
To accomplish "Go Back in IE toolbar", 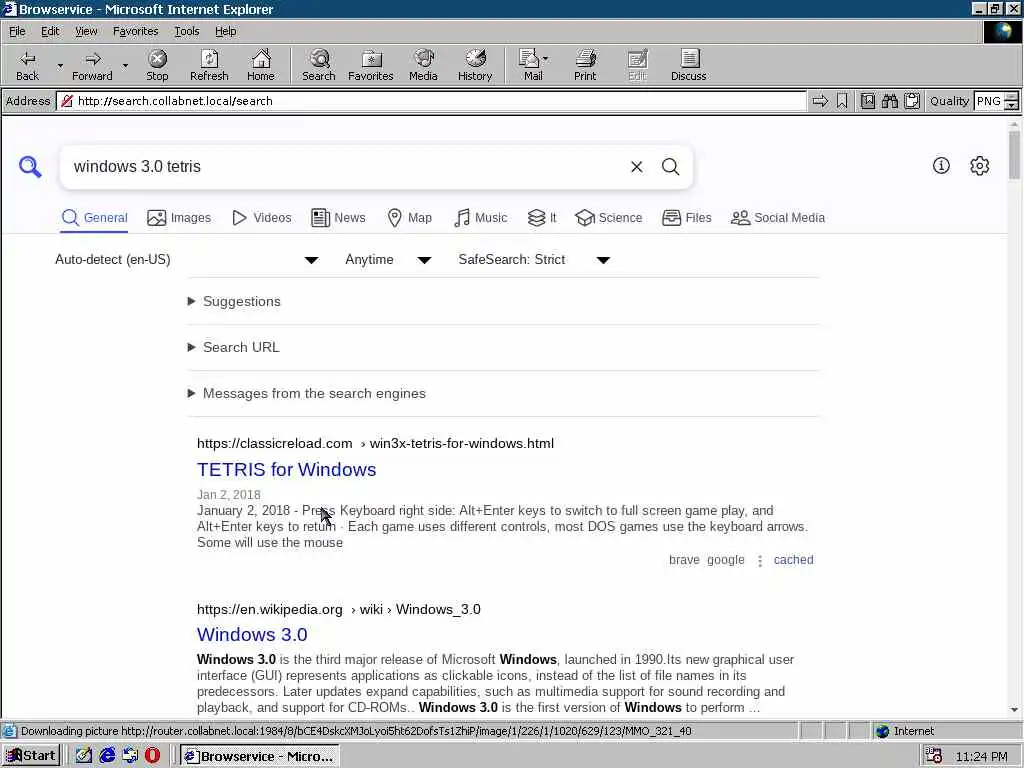I will pyautogui.click(x=27, y=65).
